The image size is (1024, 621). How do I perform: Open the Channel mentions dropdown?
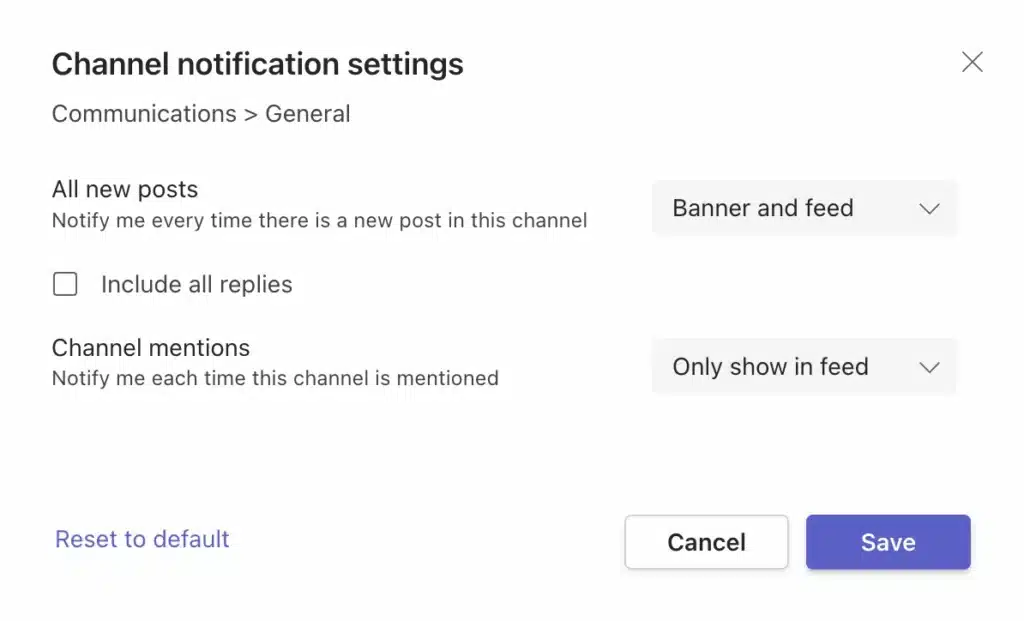tap(804, 366)
